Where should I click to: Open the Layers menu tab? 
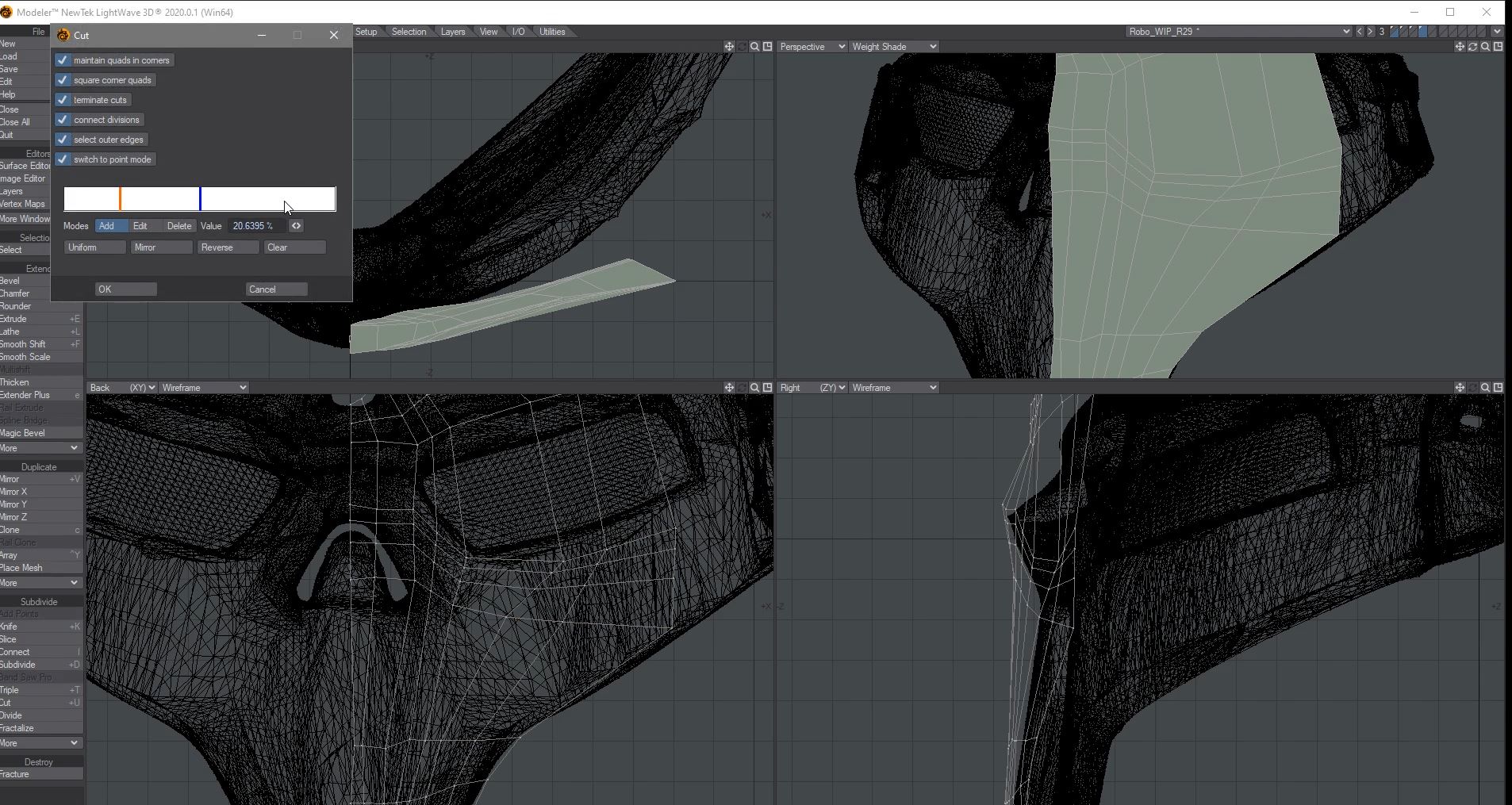click(453, 32)
